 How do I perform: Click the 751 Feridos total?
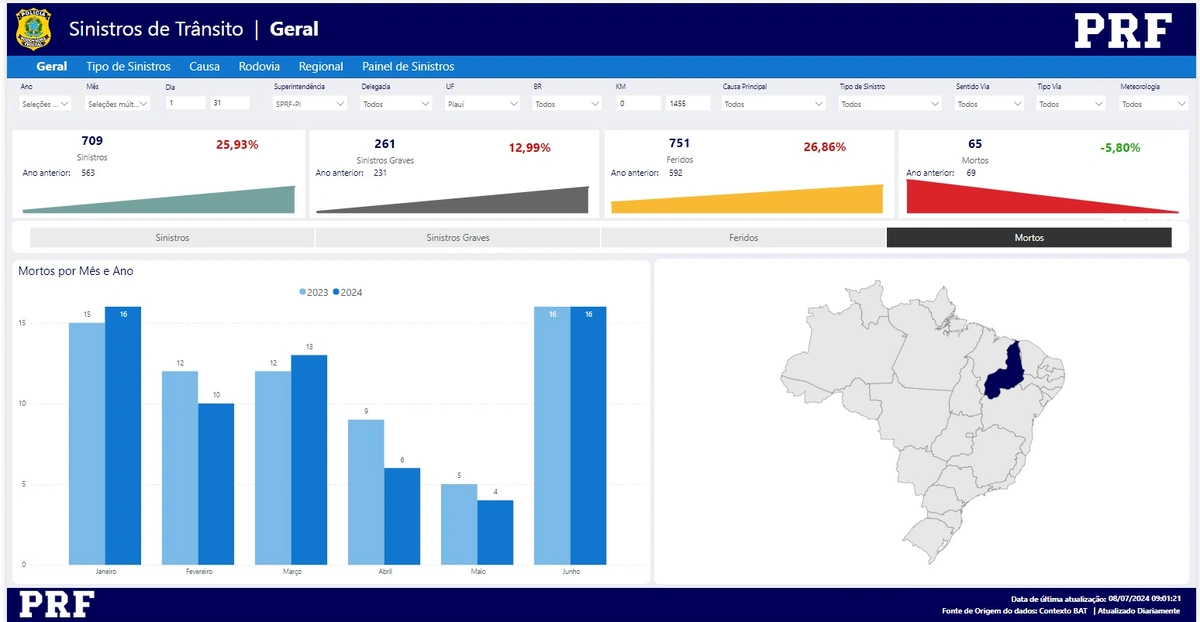[x=679, y=143]
